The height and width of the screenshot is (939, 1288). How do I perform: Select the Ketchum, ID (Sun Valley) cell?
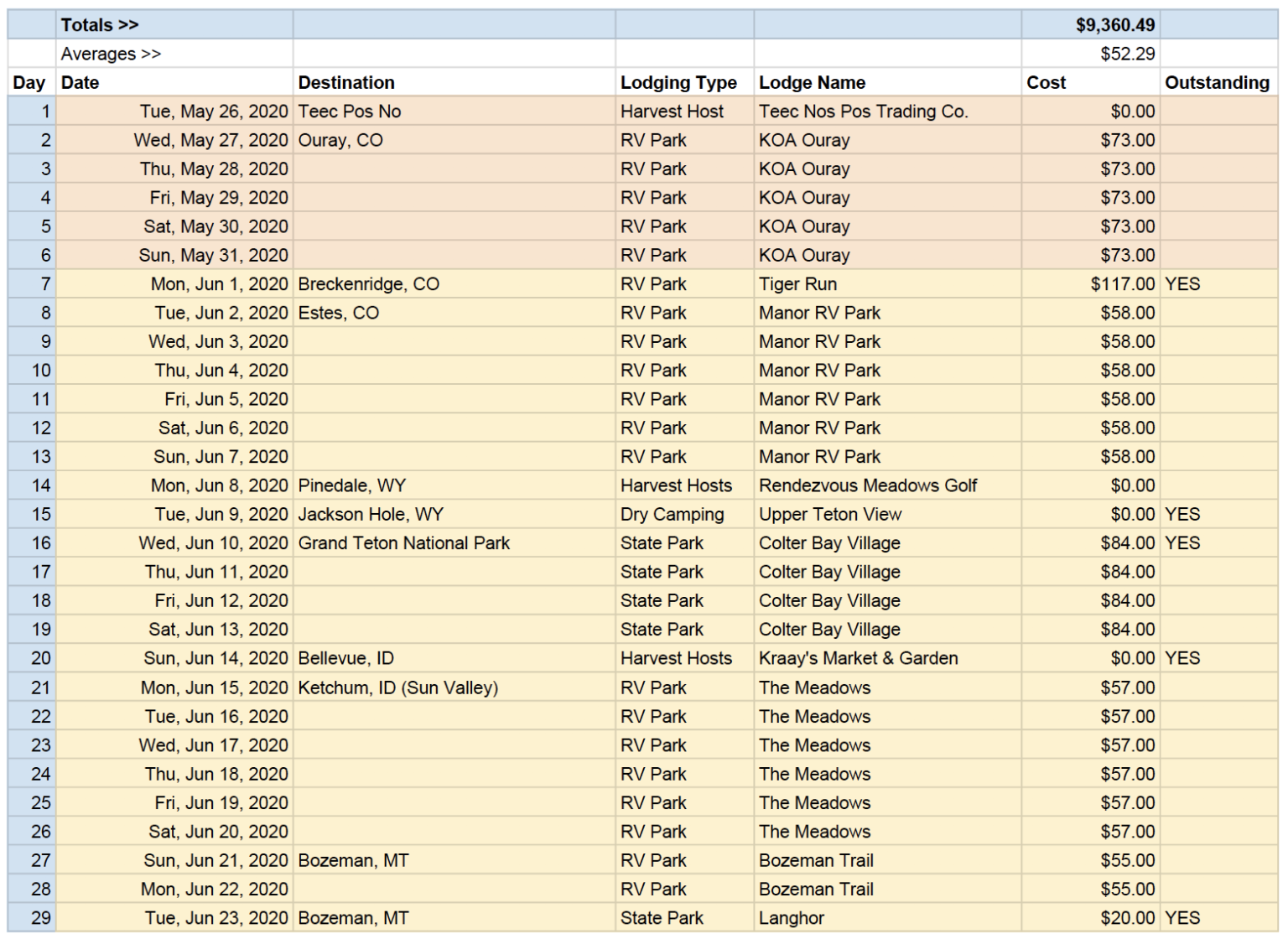coord(397,687)
